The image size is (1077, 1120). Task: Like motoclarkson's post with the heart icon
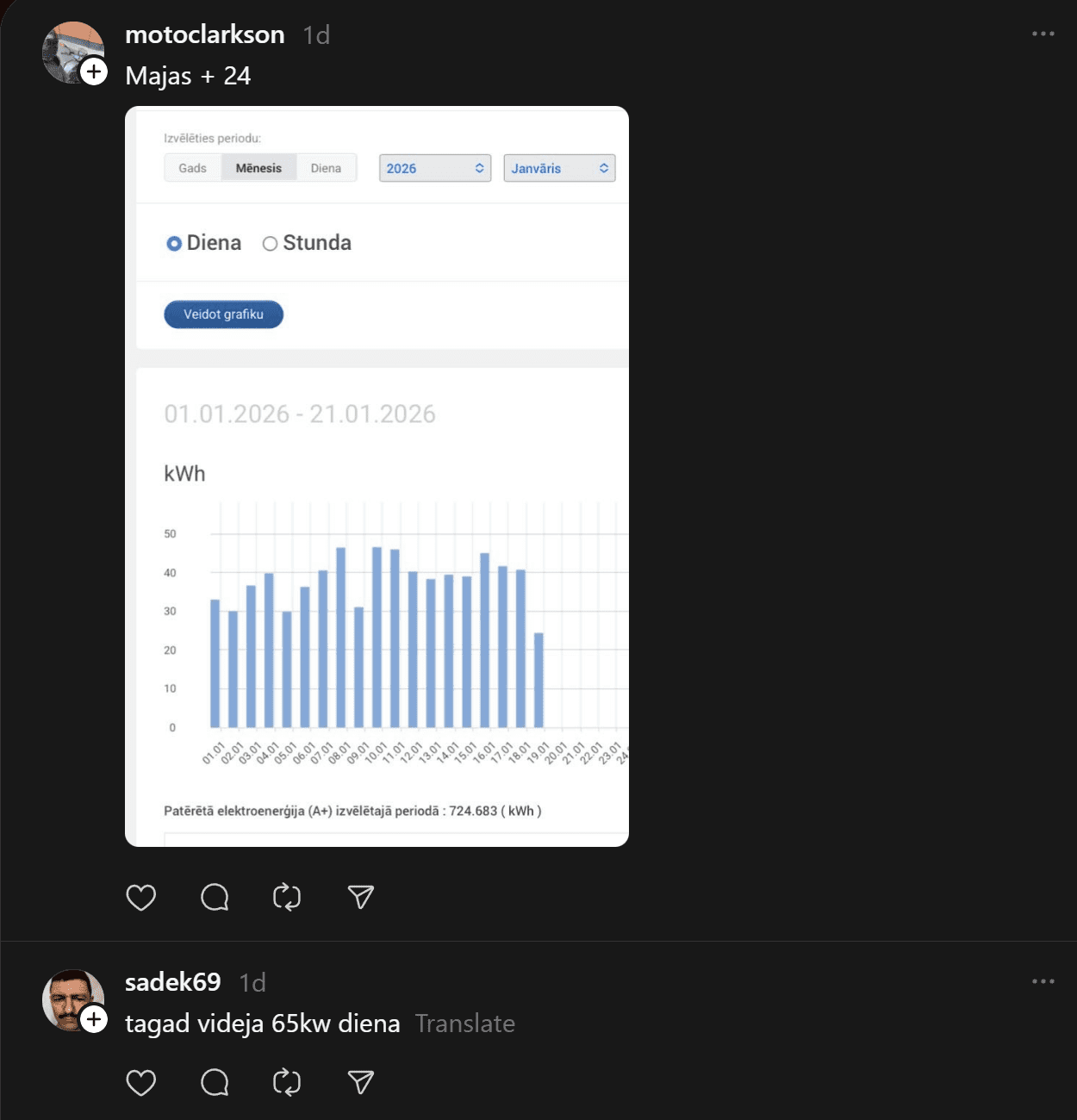(x=141, y=898)
